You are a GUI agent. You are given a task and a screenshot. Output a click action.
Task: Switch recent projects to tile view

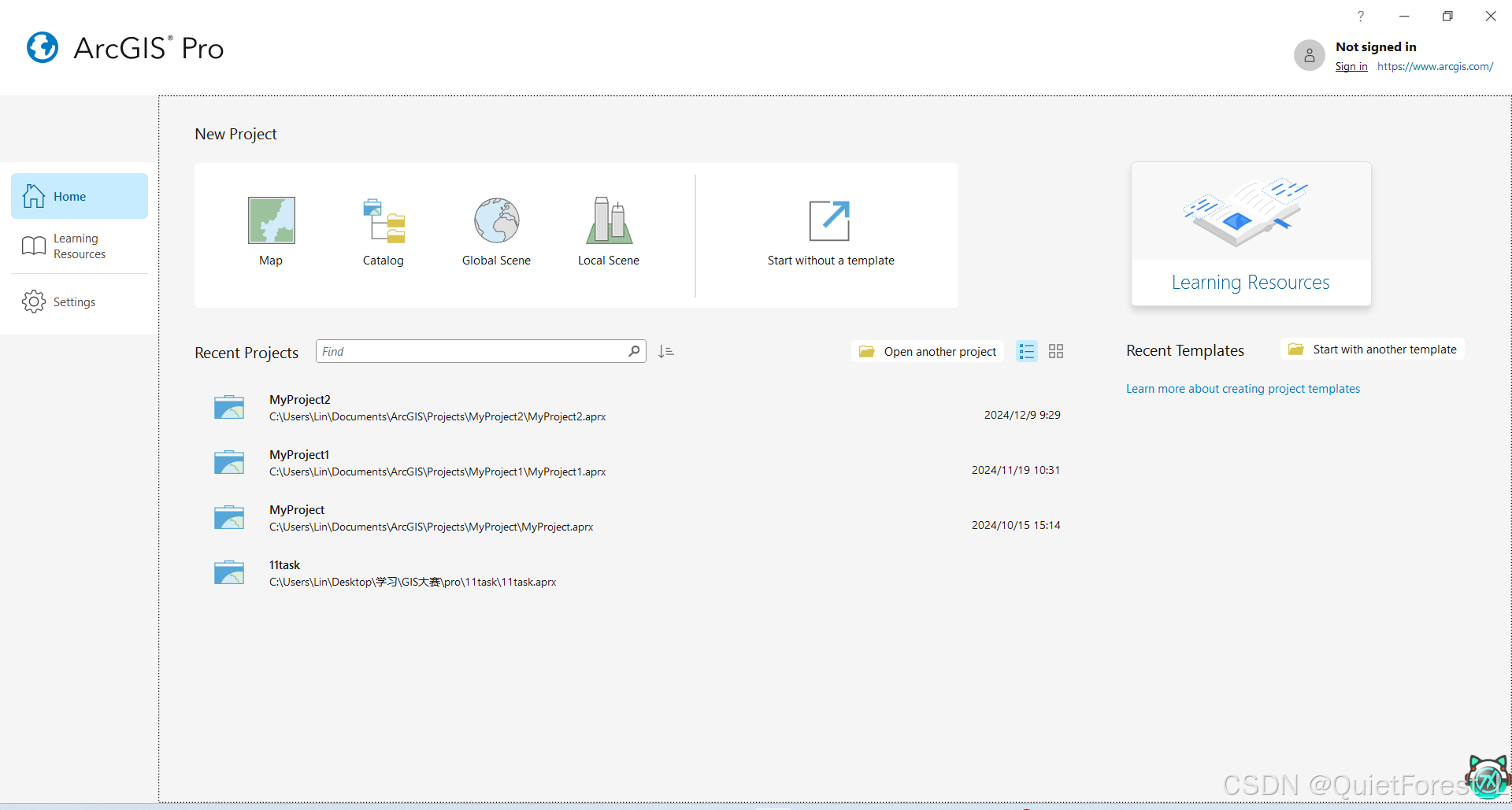pyautogui.click(x=1056, y=351)
